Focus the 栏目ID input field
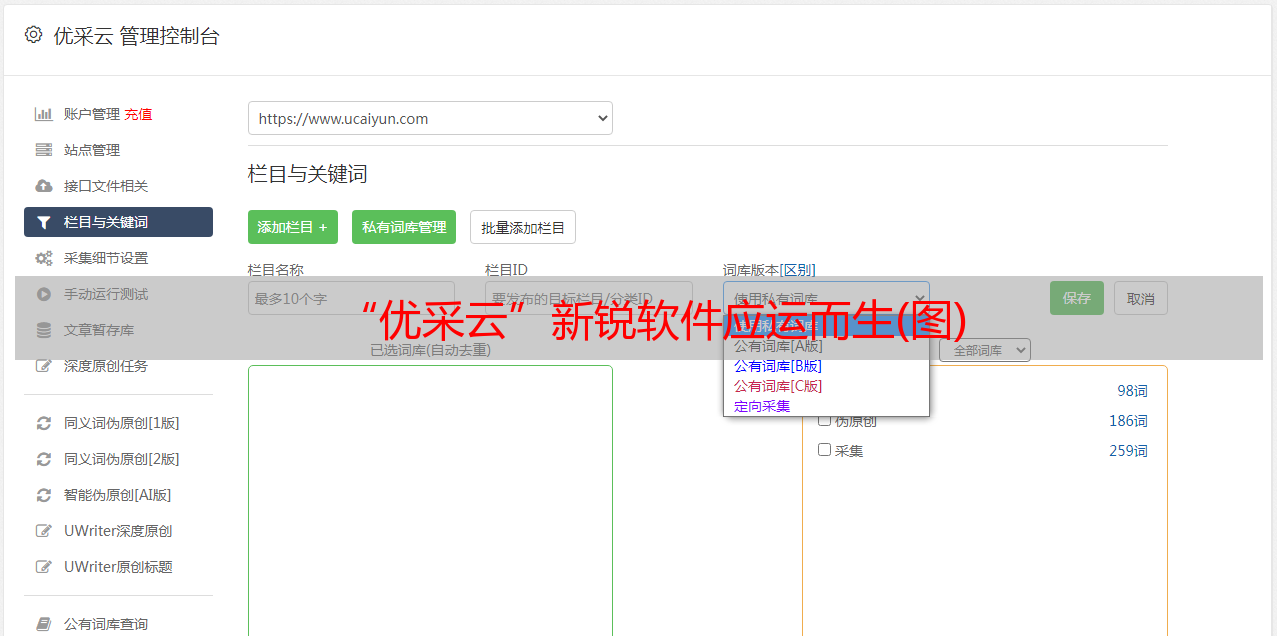Image resolution: width=1277 pixels, height=636 pixels. 589,298
